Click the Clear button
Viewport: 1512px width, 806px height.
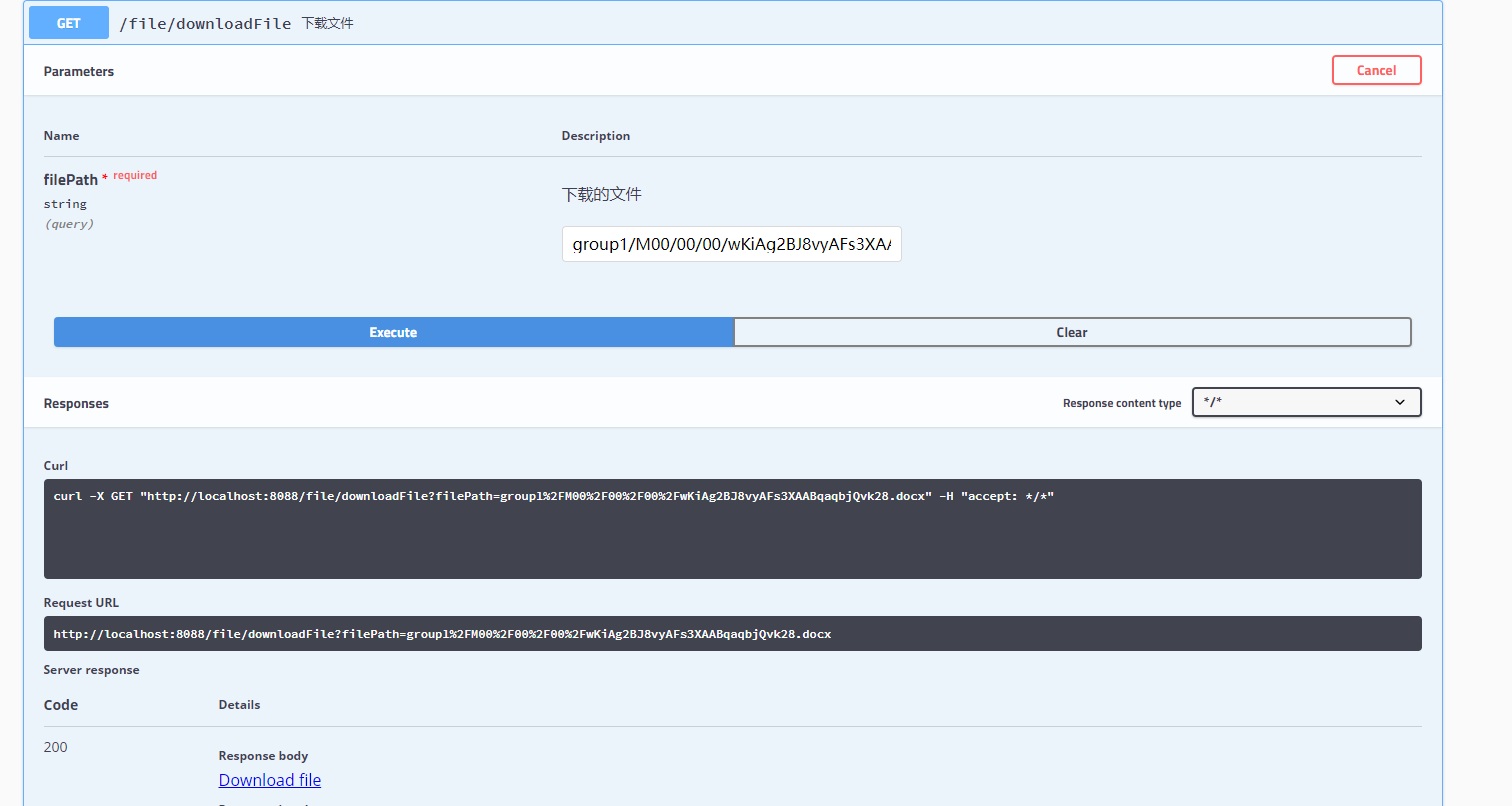point(1072,332)
